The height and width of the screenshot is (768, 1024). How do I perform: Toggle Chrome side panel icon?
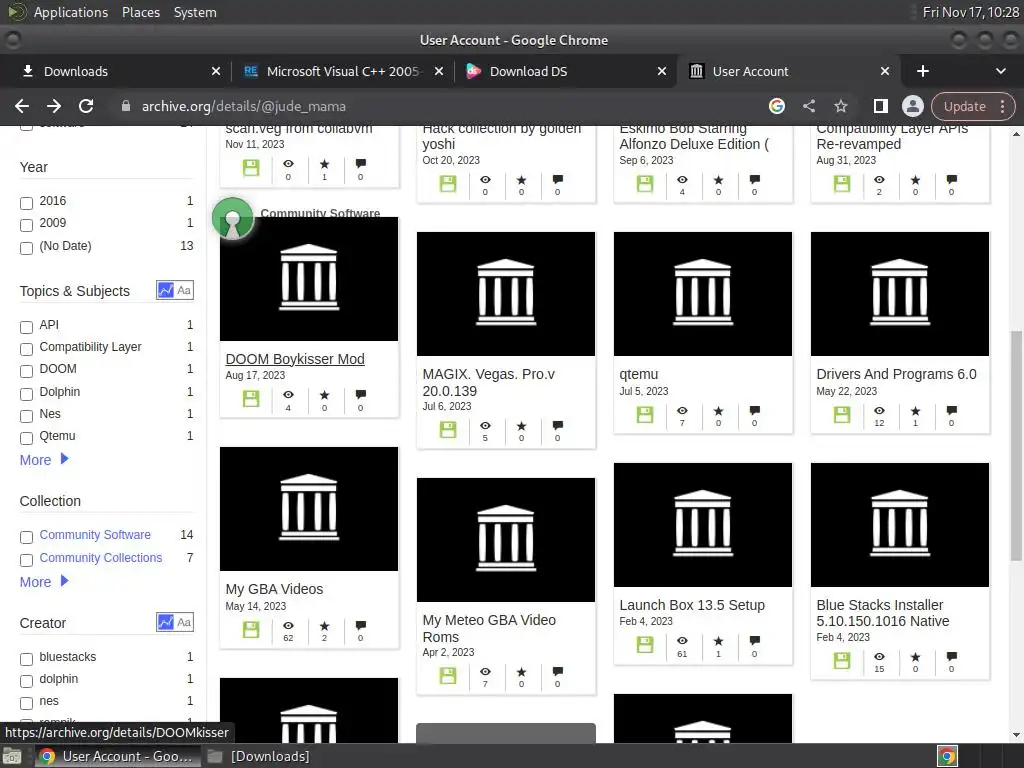click(x=880, y=106)
